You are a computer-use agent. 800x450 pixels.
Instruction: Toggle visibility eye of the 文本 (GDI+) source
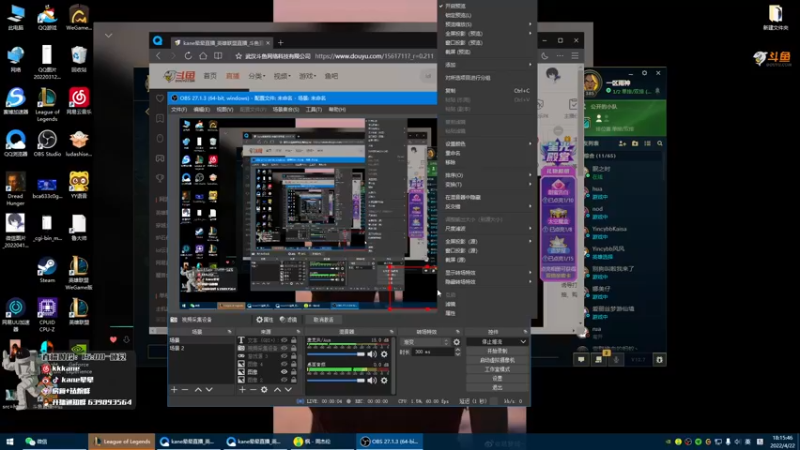284,340
